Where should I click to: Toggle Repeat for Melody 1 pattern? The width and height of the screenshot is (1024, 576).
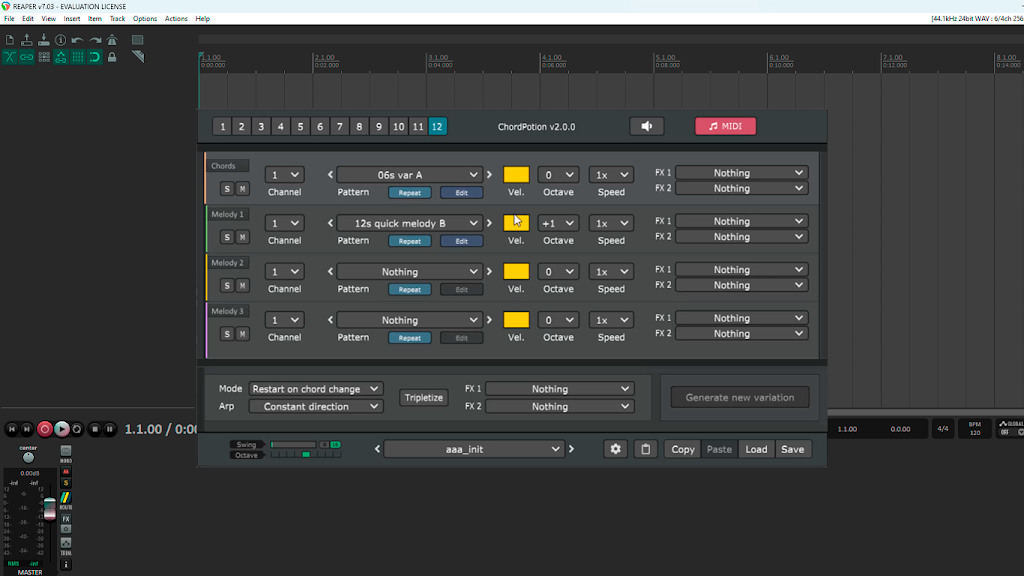click(x=409, y=241)
